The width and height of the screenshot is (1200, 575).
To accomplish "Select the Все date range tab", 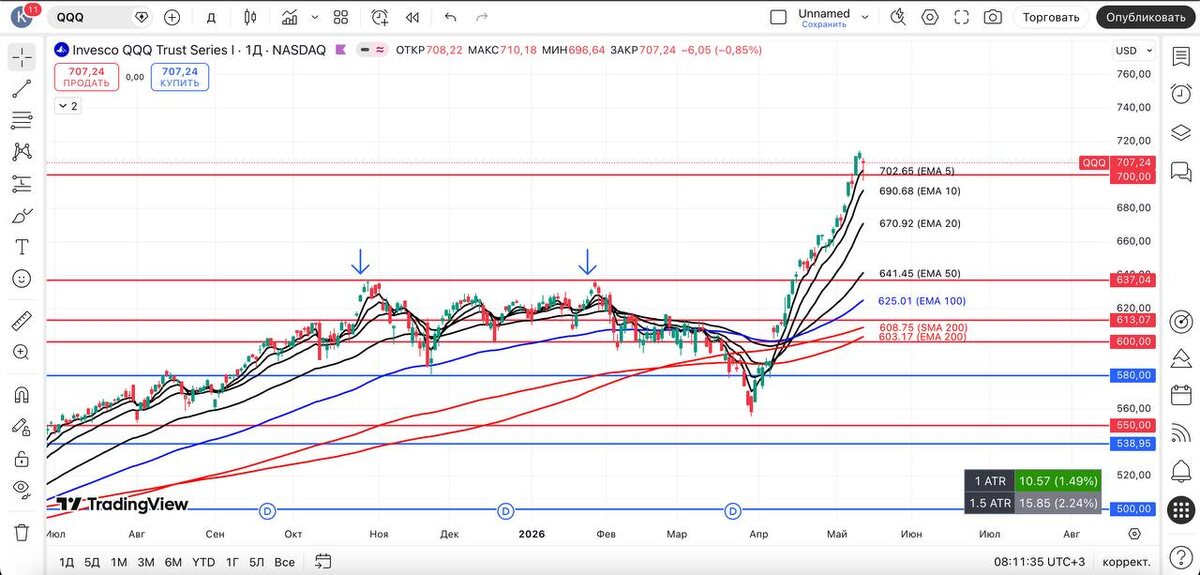I will (x=285, y=562).
